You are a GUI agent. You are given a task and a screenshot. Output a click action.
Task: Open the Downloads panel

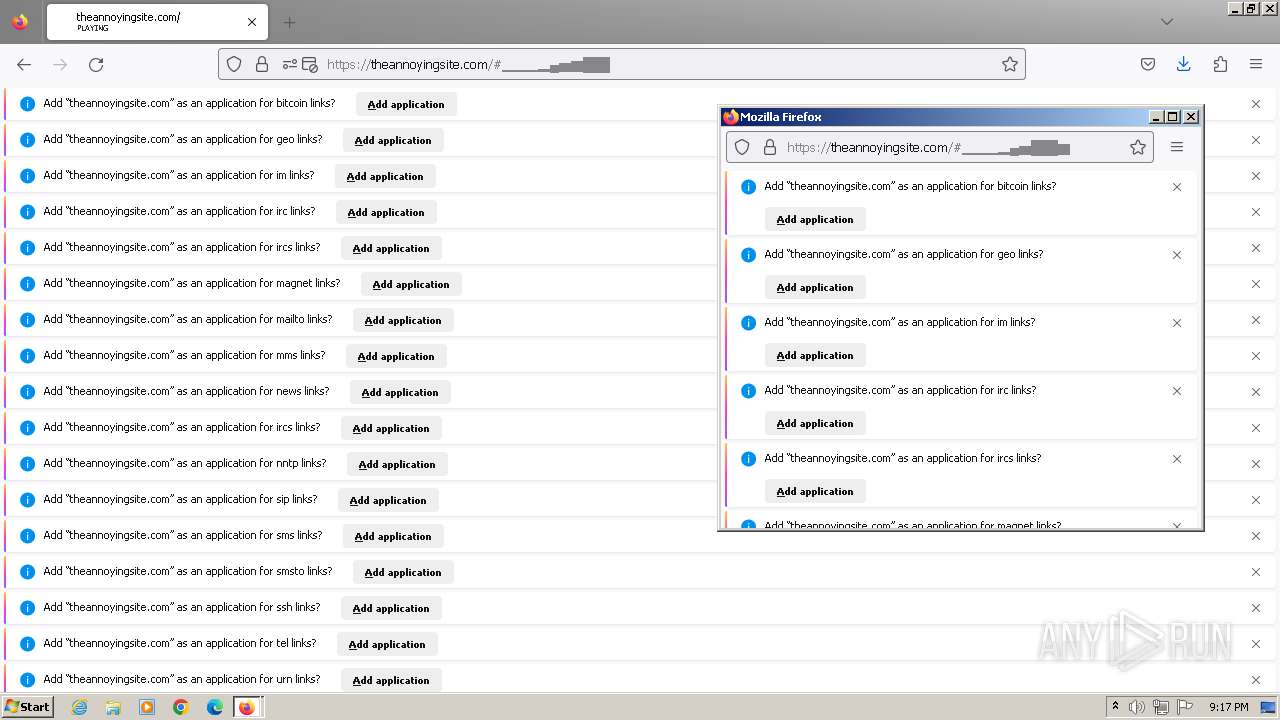coord(1184,64)
